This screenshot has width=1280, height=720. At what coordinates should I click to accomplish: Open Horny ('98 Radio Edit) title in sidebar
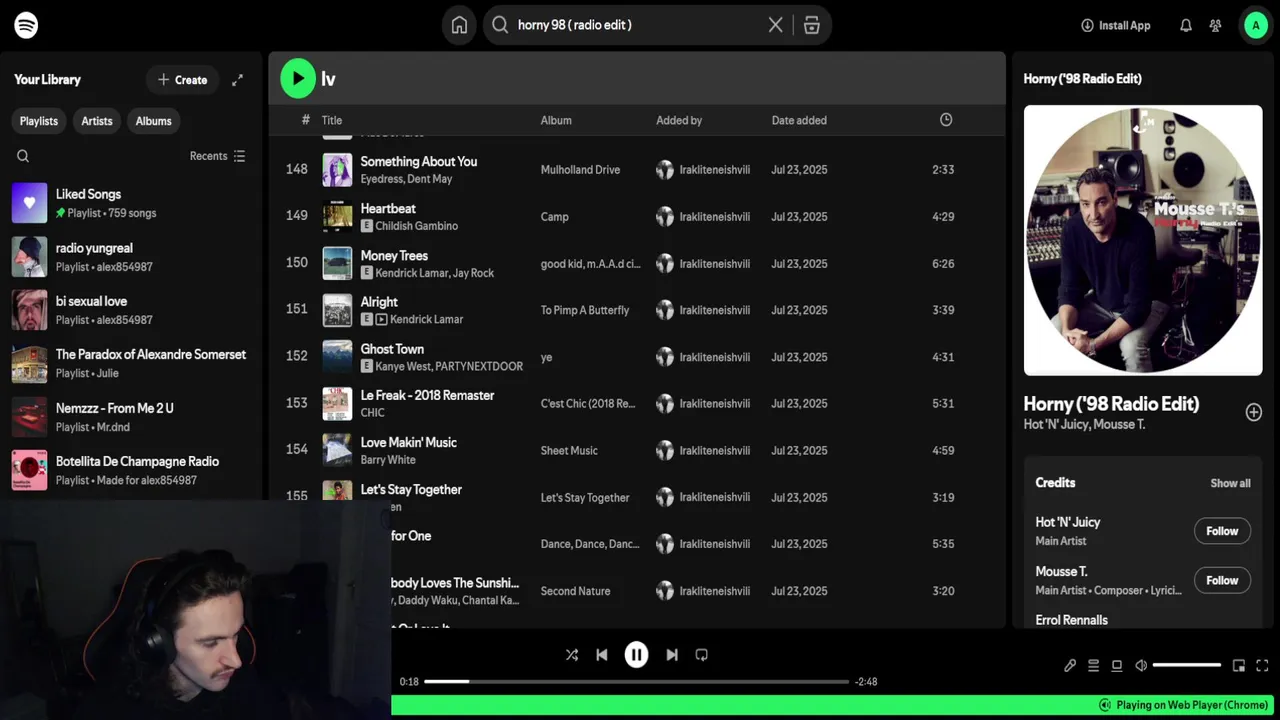(x=1111, y=404)
